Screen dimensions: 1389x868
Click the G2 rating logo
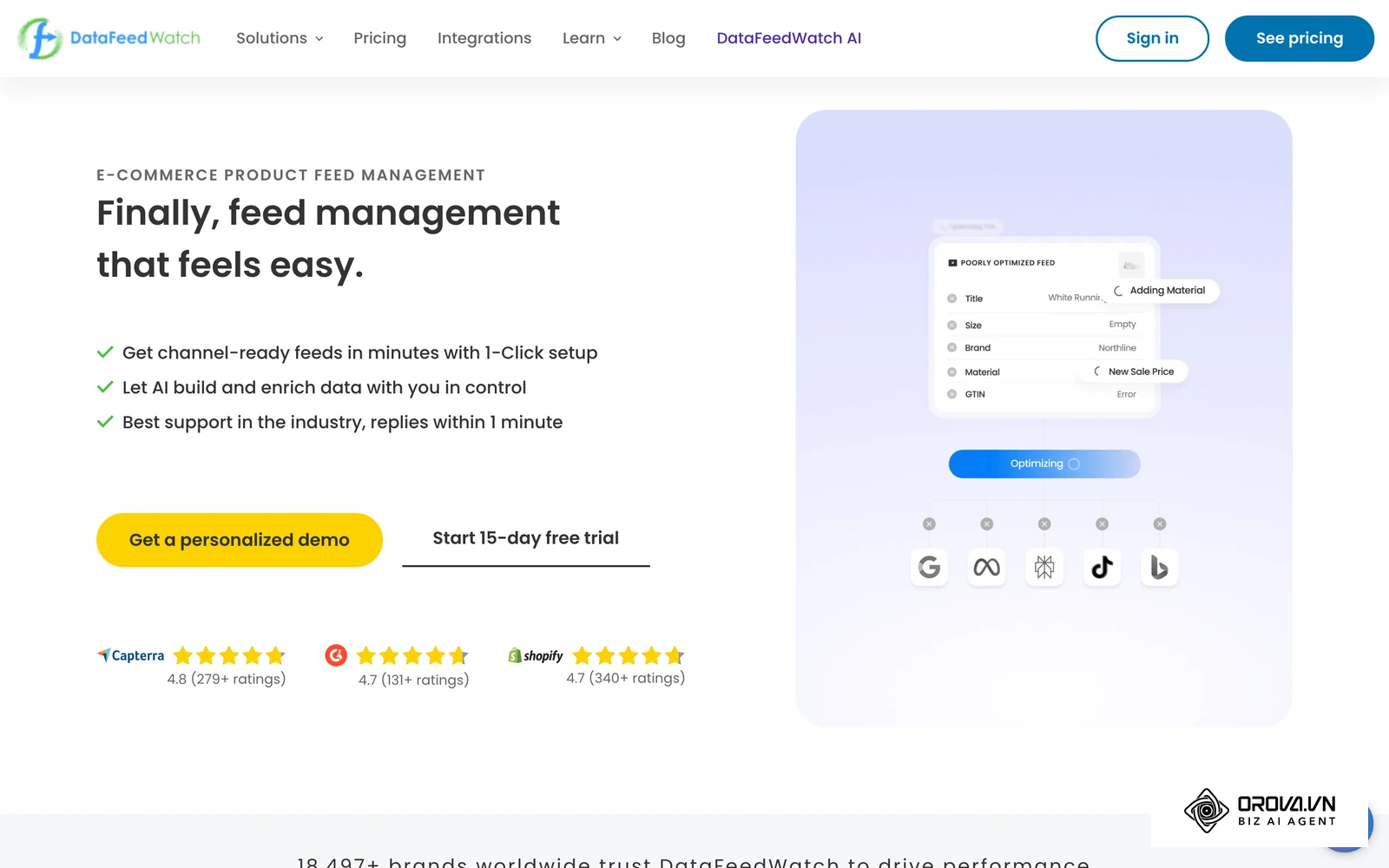pyautogui.click(x=336, y=655)
